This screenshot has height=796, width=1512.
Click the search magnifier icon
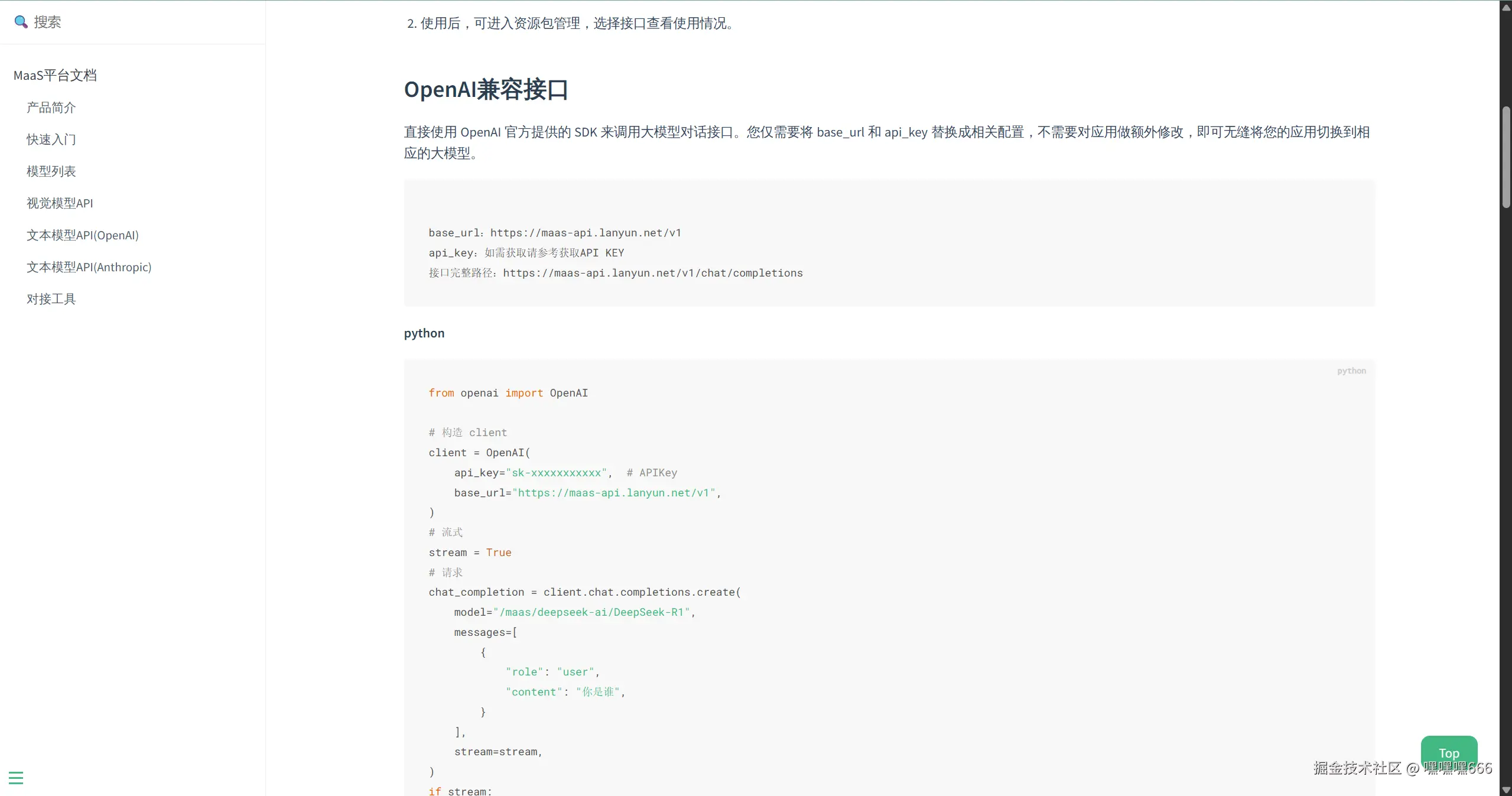point(21,22)
